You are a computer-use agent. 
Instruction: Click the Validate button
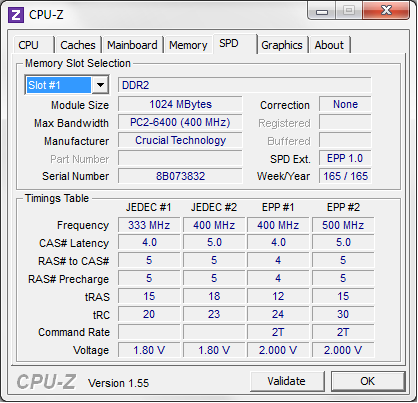287,381
